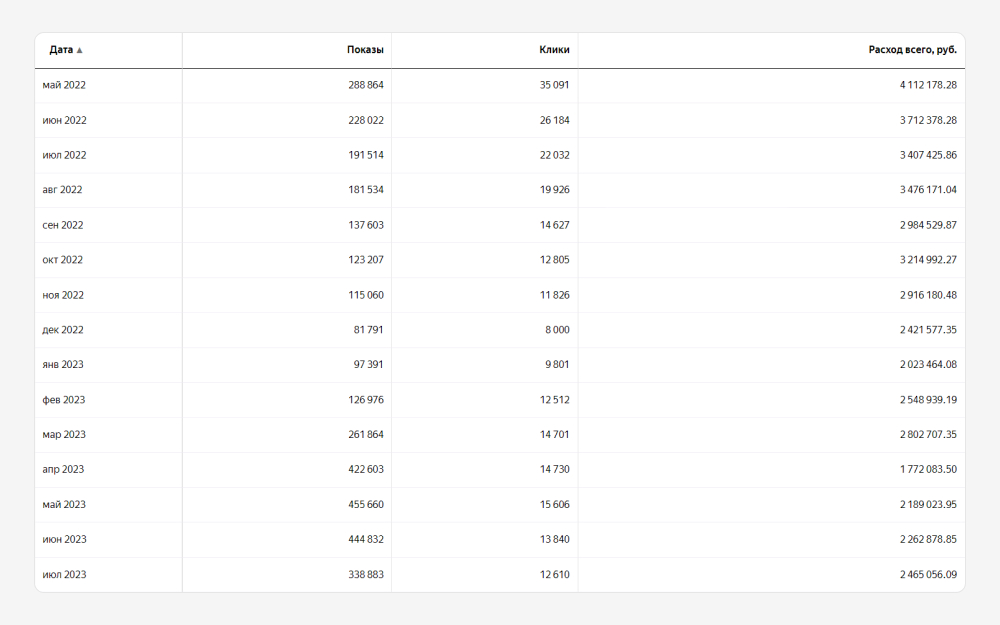Click the sort arrow next to Дата
Image resolution: width=1000 pixels, height=625 pixels.
[80, 50]
